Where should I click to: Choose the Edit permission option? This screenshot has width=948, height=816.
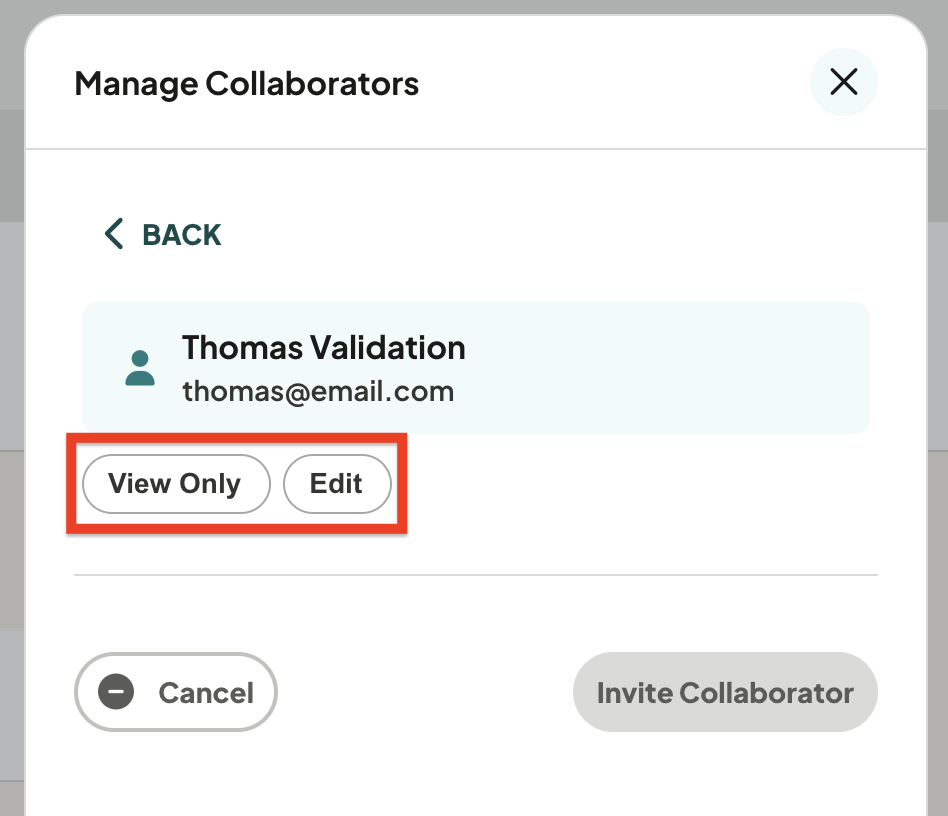point(337,484)
